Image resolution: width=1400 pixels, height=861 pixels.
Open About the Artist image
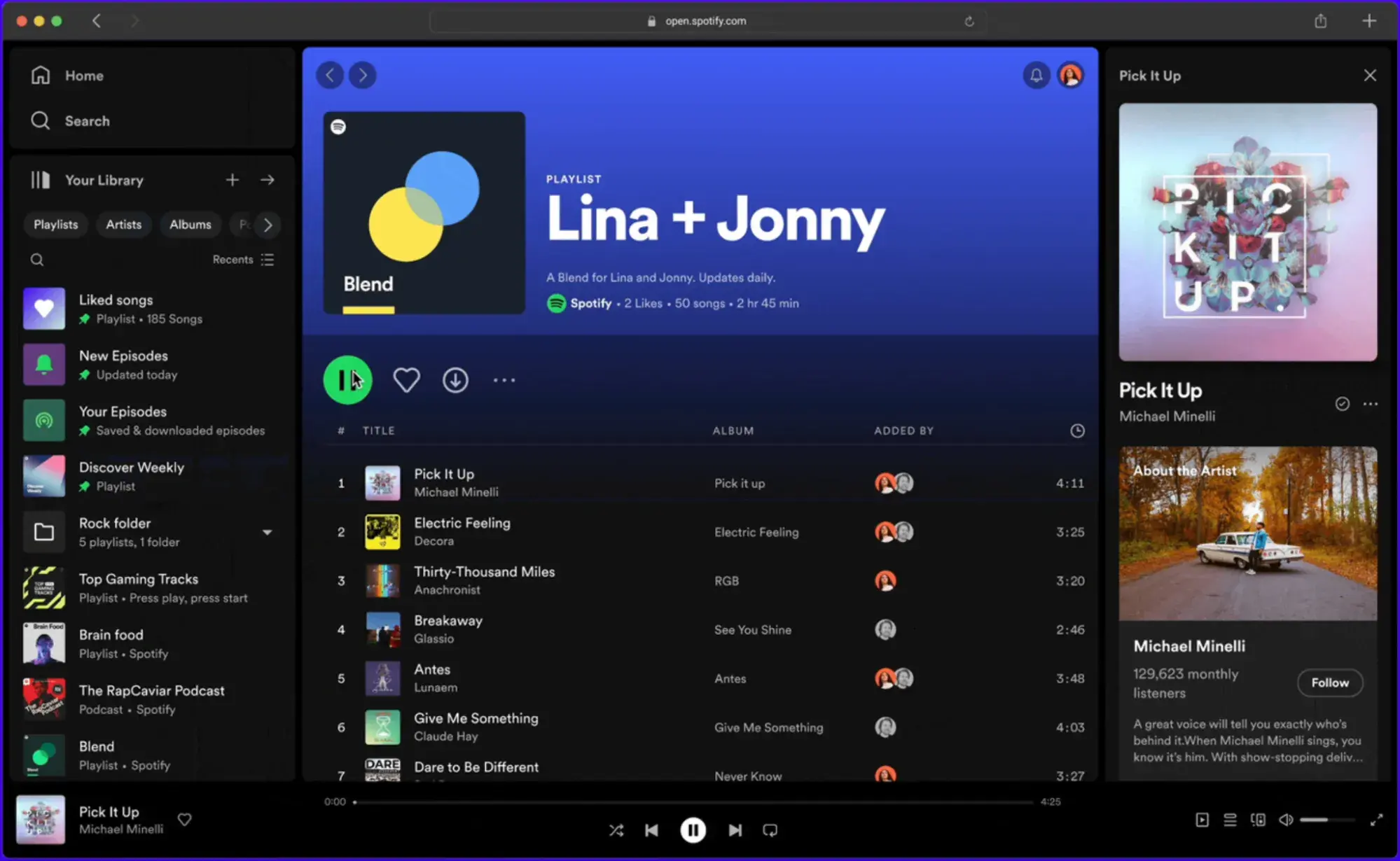(1248, 533)
